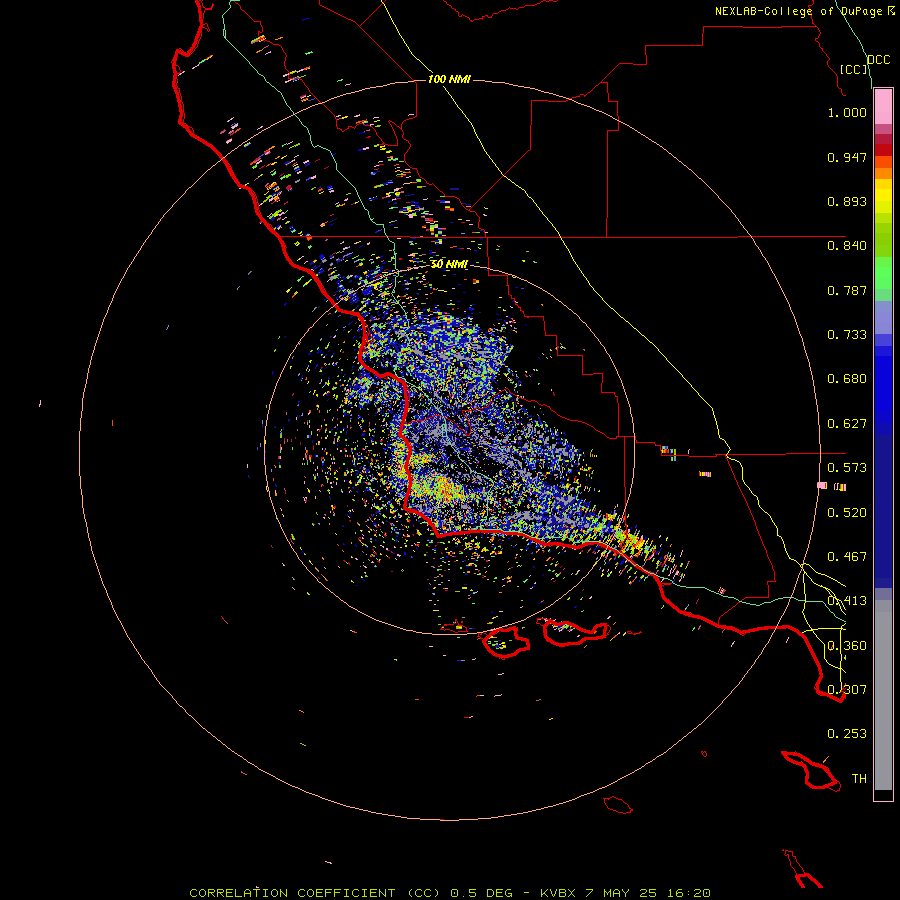Viewport: 900px width, 900px height.
Task: Select the orange swatch in color scale
Action: pos(883,173)
